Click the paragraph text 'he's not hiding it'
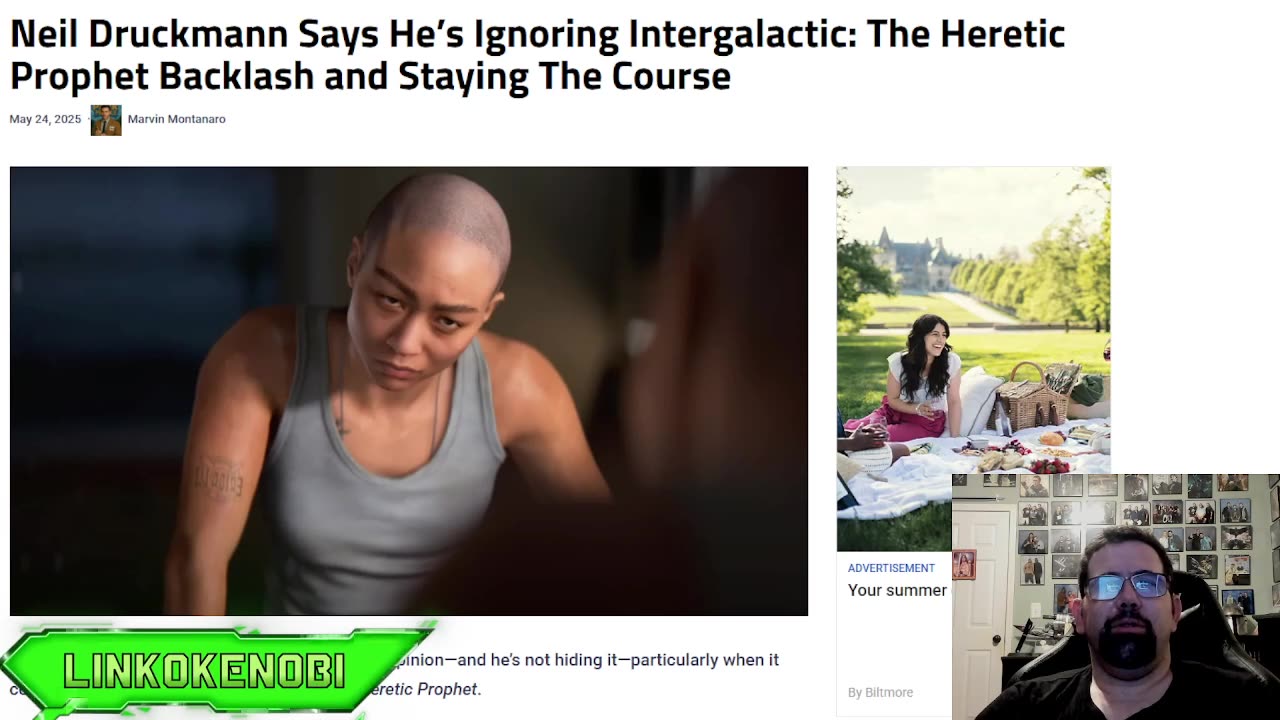Screen dimensions: 1280x720 (x=552, y=660)
